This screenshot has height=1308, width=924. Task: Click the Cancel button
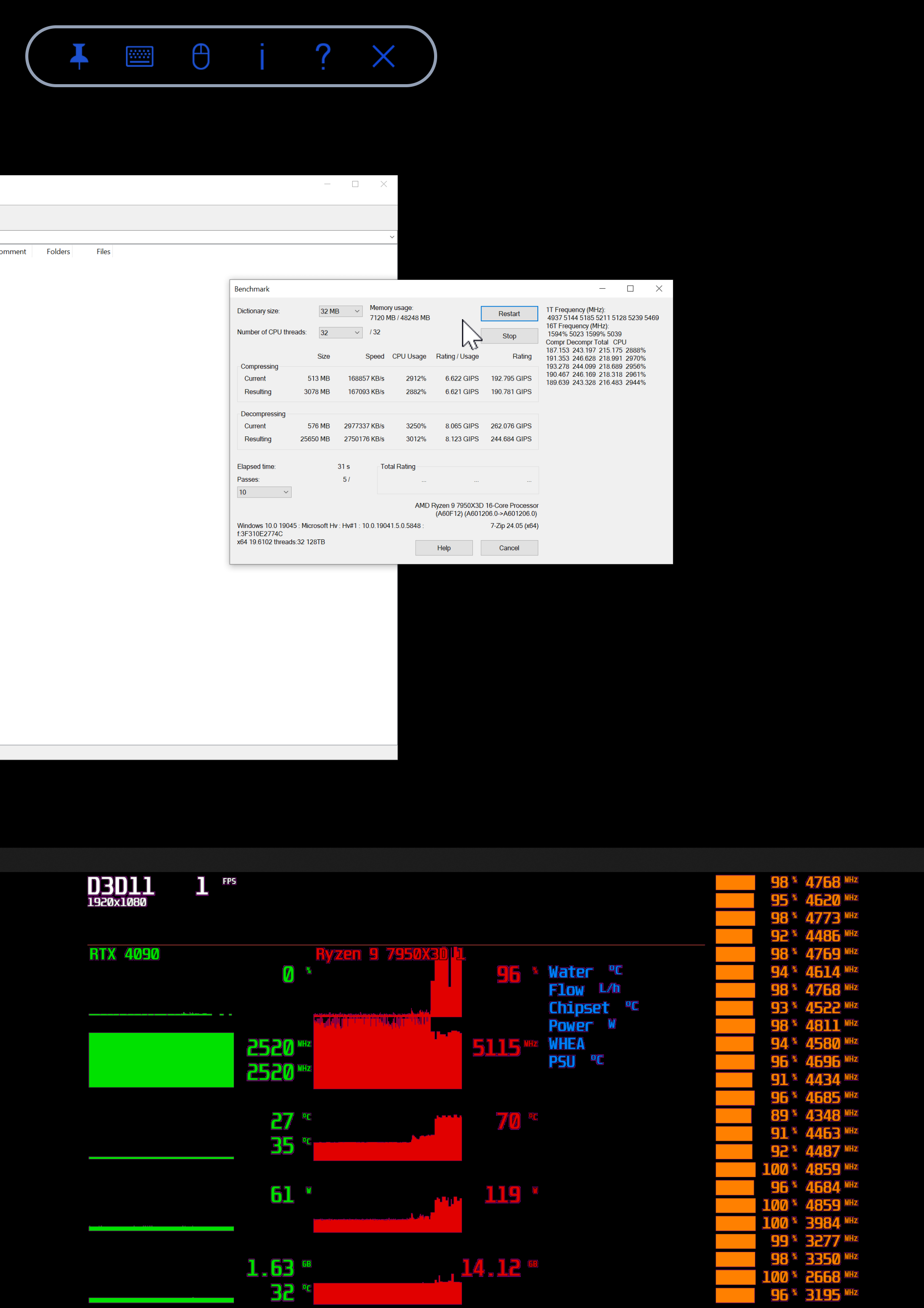[509, 548]
